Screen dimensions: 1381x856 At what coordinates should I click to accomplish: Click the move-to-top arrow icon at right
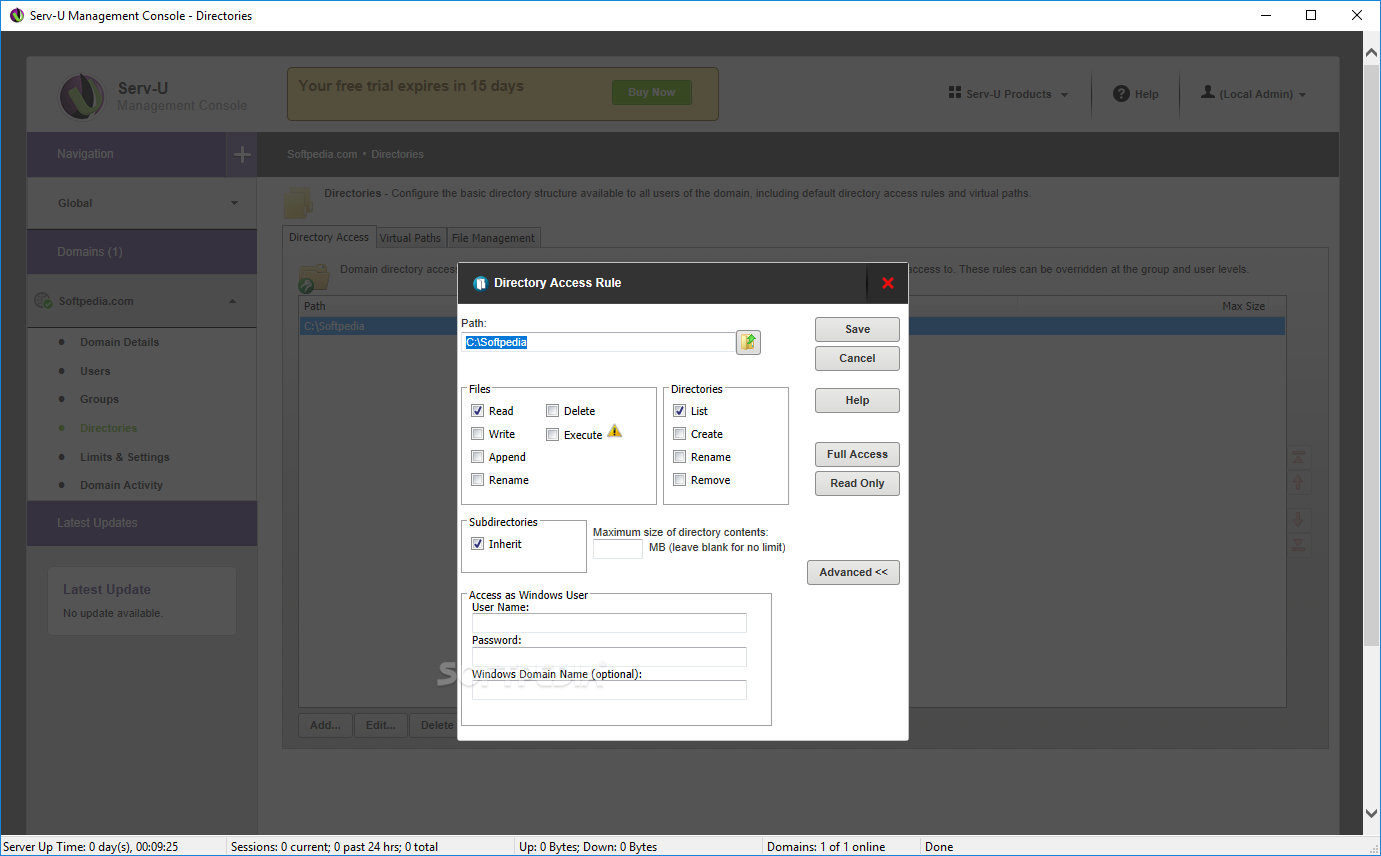pos(1299,457)
